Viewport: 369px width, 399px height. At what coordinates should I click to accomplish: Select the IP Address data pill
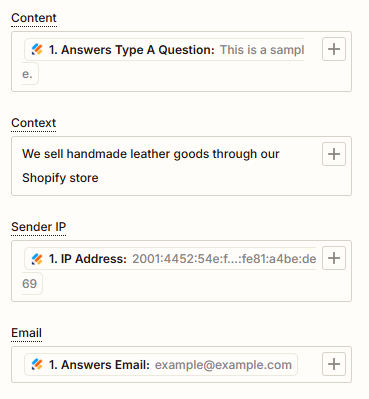tap(170, 259)
